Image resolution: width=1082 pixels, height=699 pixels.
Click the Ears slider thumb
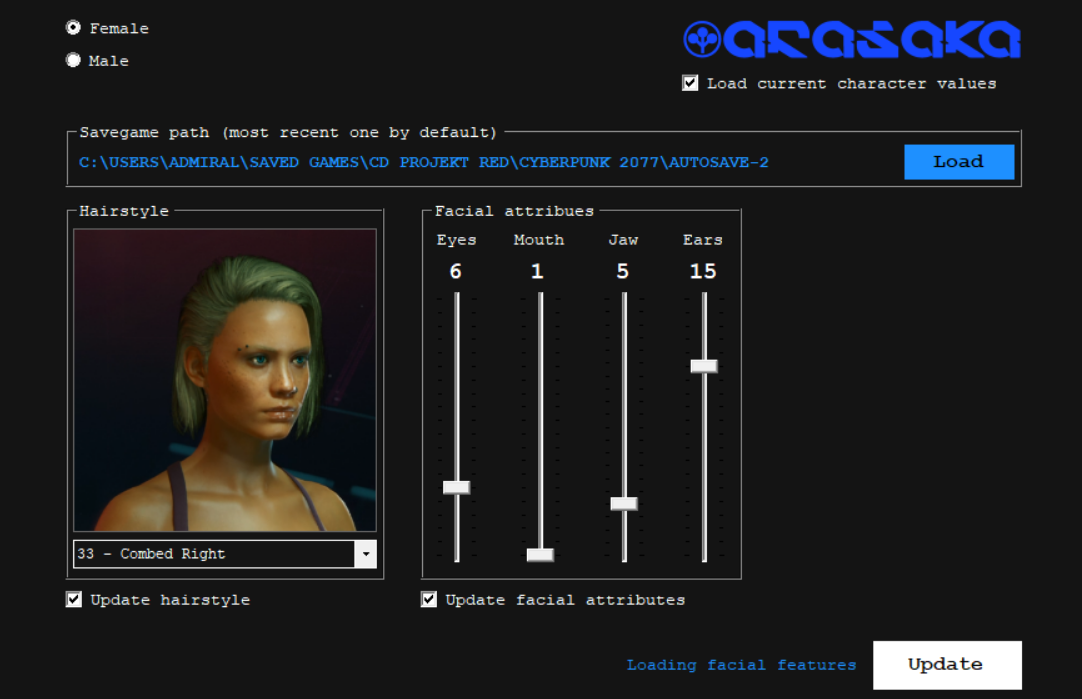click(704, 366)
